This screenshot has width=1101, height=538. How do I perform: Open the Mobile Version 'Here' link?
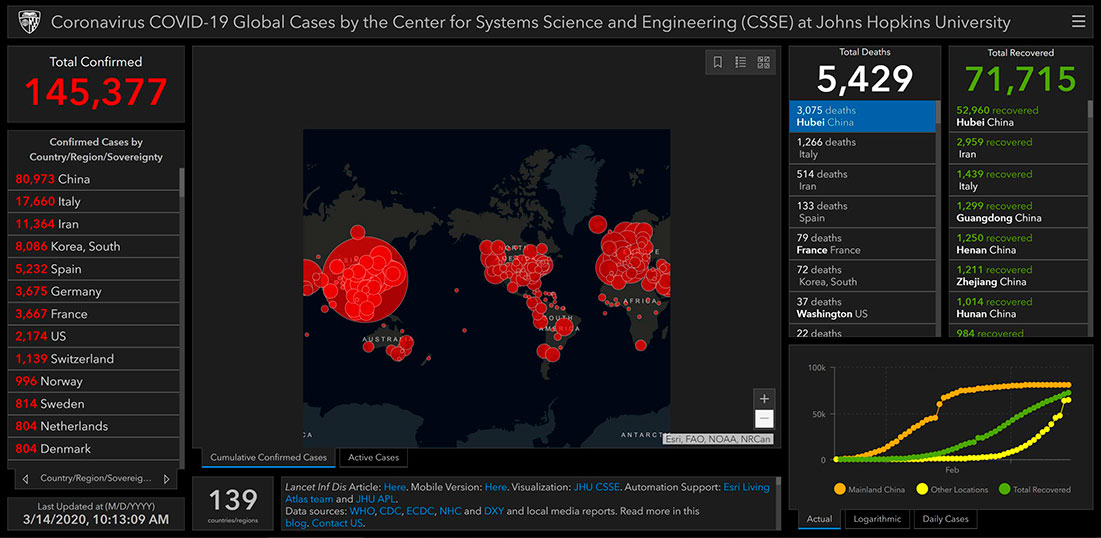(x=496, y=487)
